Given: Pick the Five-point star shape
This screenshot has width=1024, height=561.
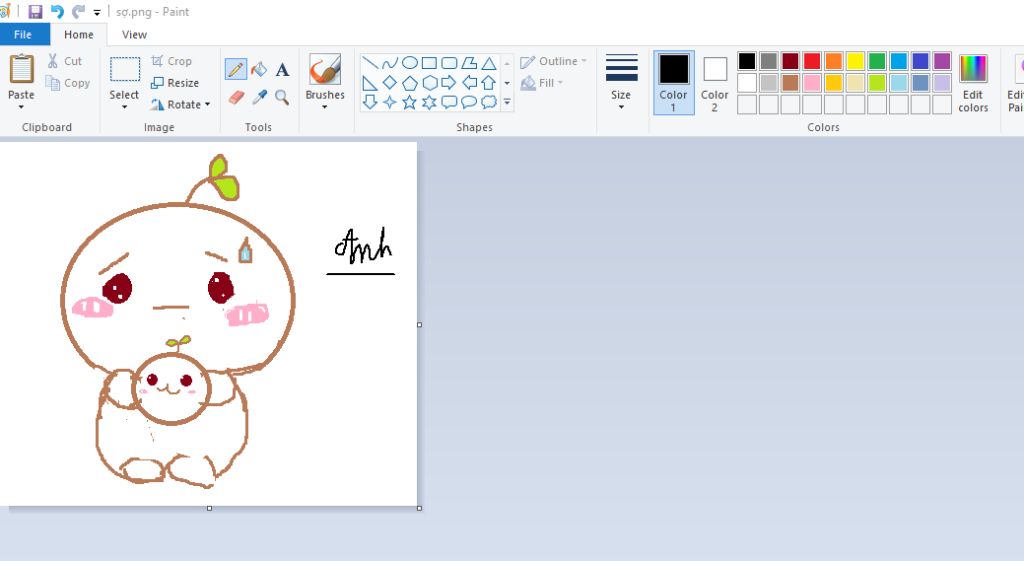Looking at the screenshot, I should (x=409, y=102).
